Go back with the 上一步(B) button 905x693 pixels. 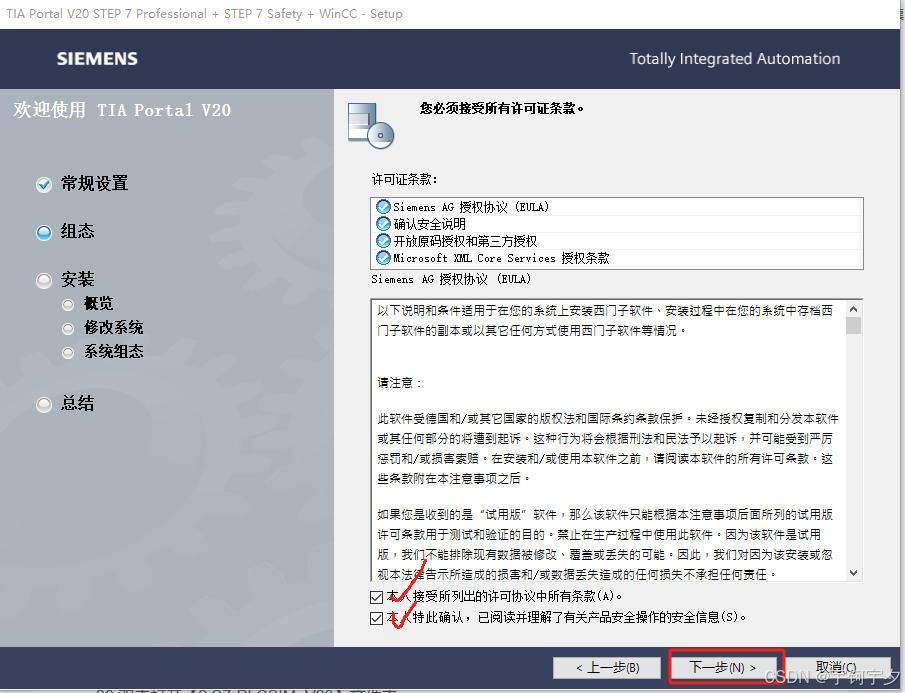coord(607,668)
